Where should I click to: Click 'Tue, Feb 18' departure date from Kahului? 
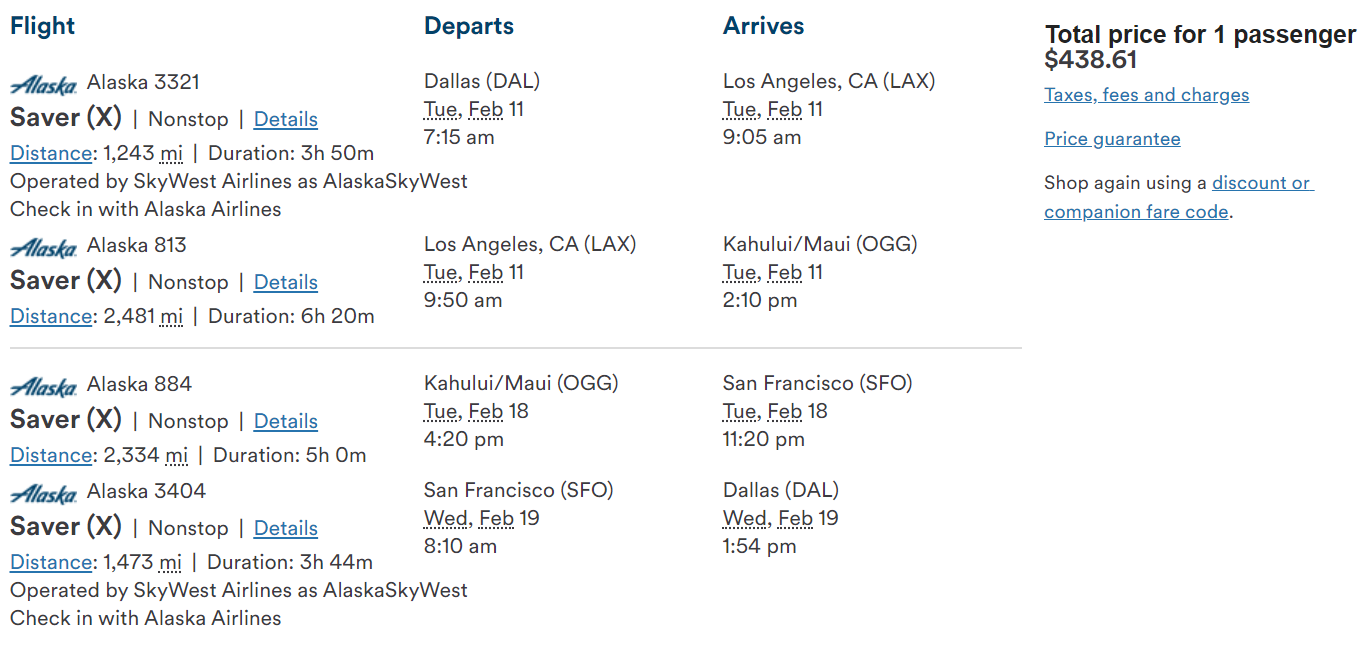tap(476, 411)
